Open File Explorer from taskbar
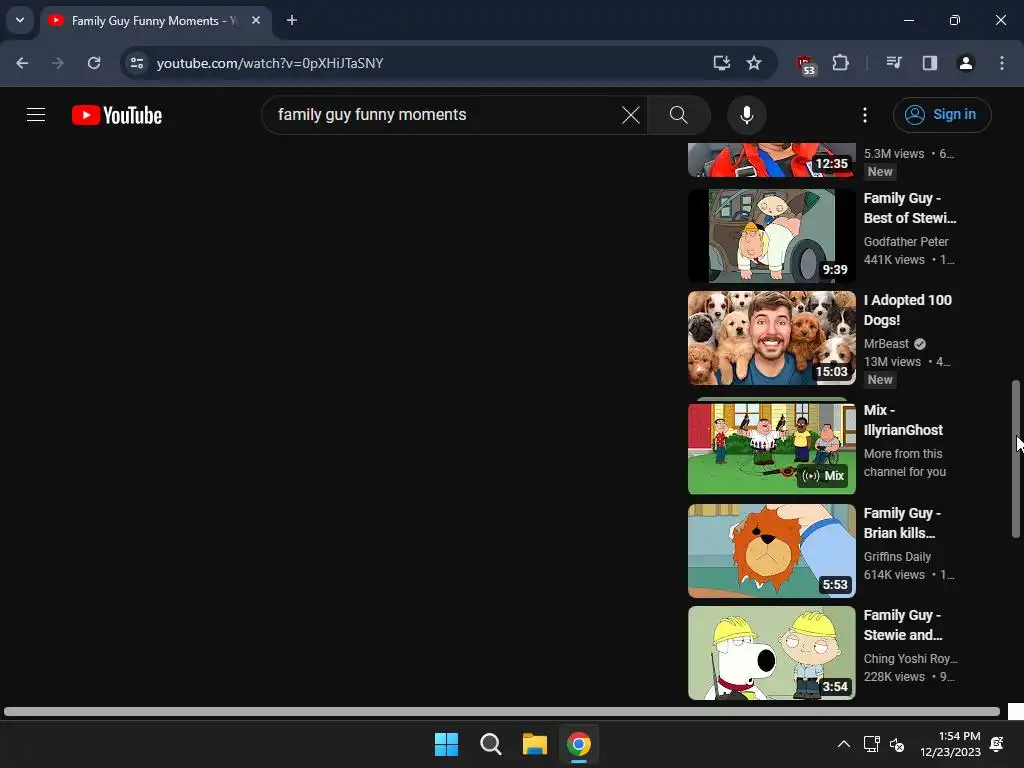 (534, 744)
